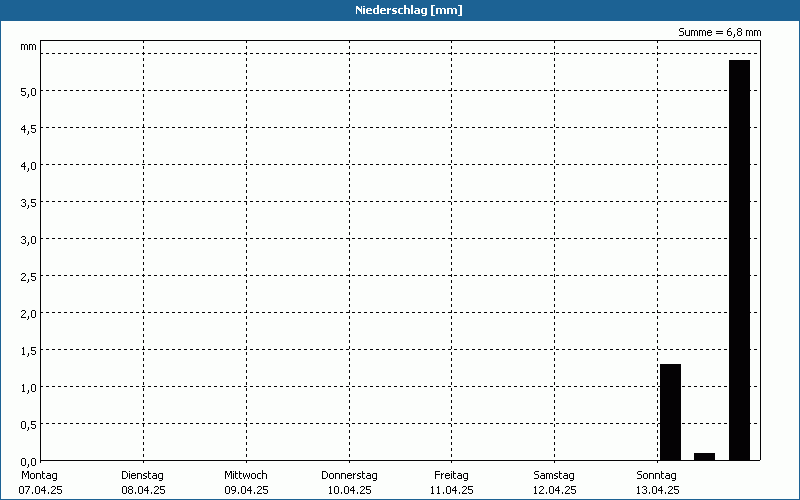
Task: Click the 2,0 y-axis value
Action: pyautogui.click(x=29, y=314)
